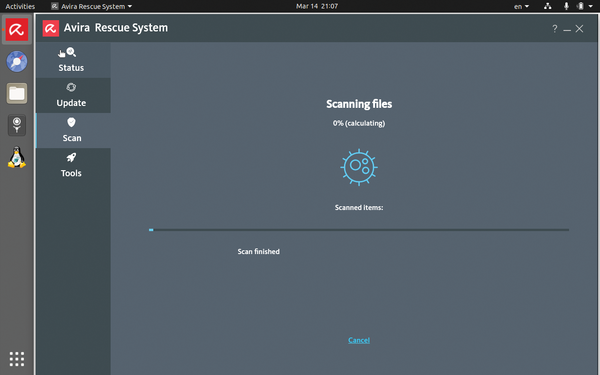
Task: Click the network status icon
Action: coord(548,6)
